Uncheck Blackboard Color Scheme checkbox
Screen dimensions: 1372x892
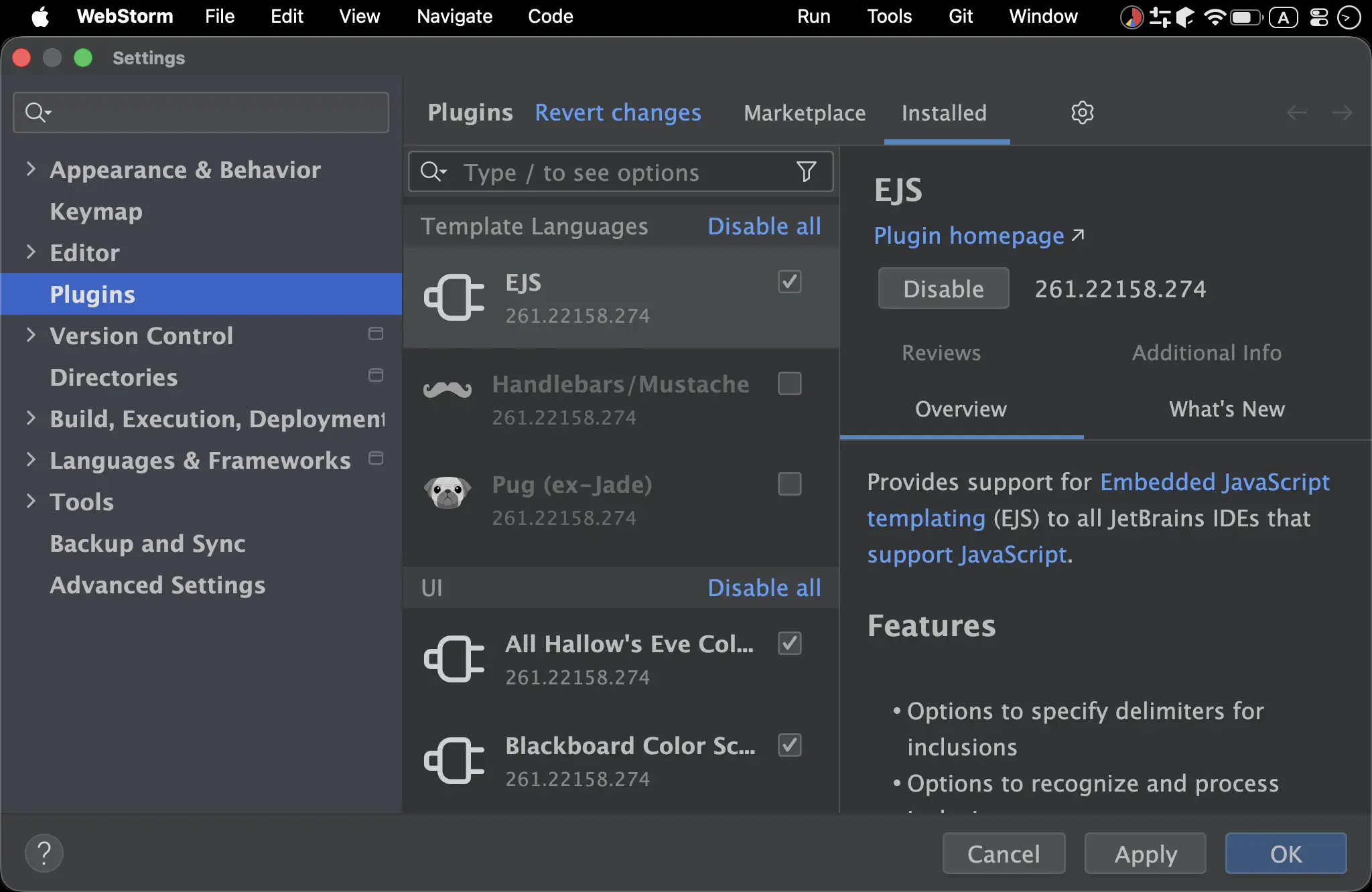(790, 745)
